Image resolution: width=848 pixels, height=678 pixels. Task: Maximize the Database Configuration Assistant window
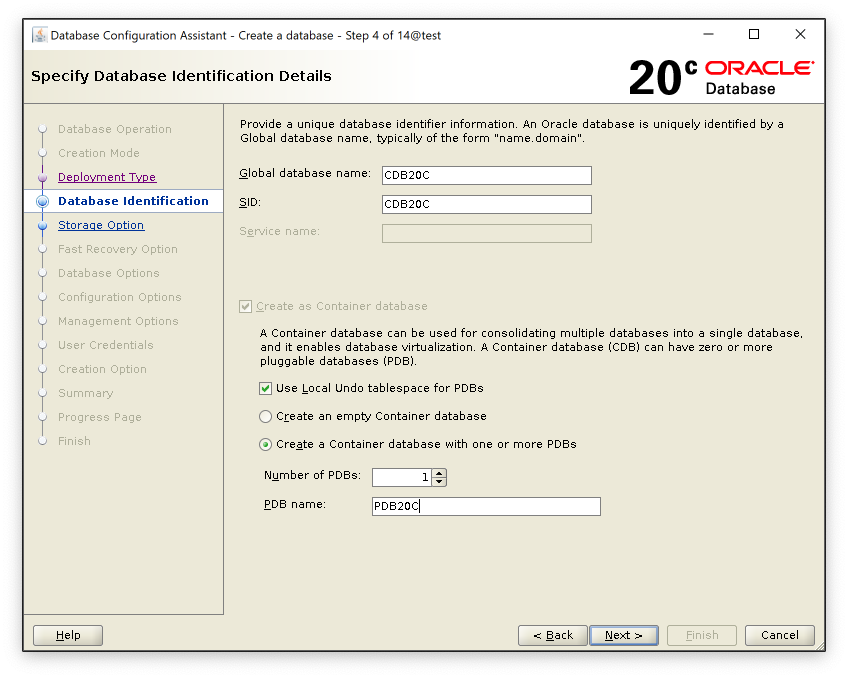(x=754, y=34)
